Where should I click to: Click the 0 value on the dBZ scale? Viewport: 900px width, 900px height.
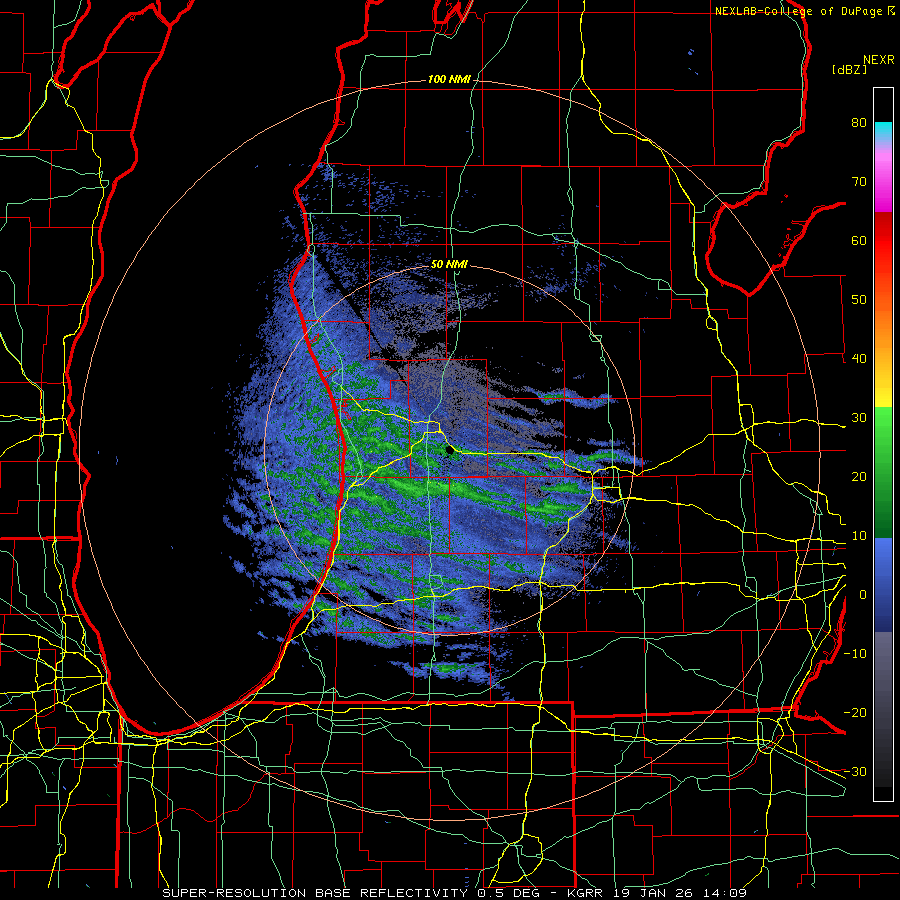pyautogui.click(x=863, y=595)
